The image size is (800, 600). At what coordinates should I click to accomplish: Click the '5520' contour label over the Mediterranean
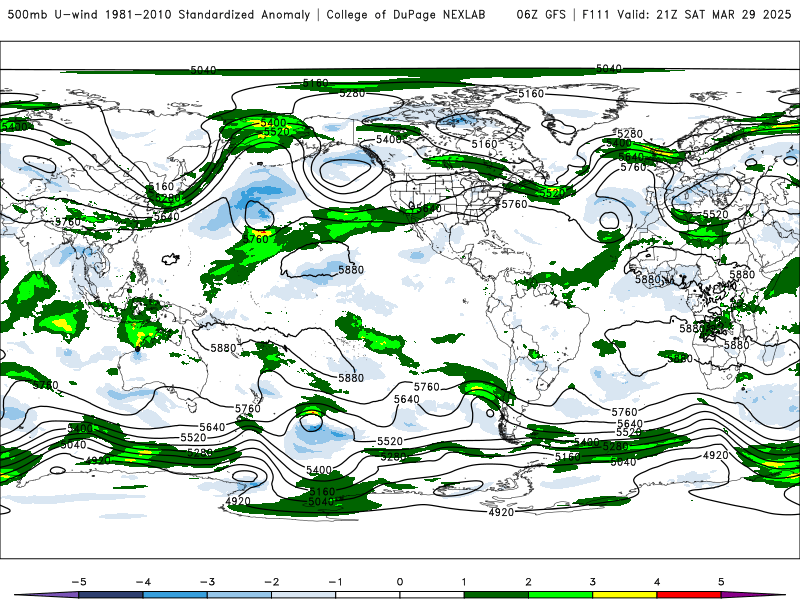(715, 214)
